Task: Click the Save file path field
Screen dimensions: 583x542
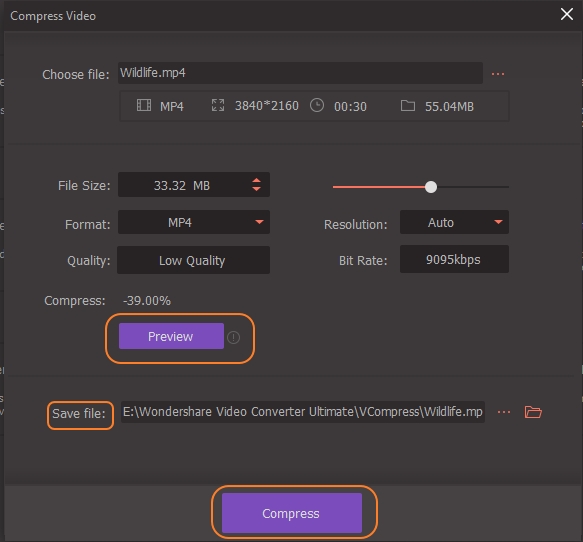Action: pyautogui.click(x=303, y=412)
